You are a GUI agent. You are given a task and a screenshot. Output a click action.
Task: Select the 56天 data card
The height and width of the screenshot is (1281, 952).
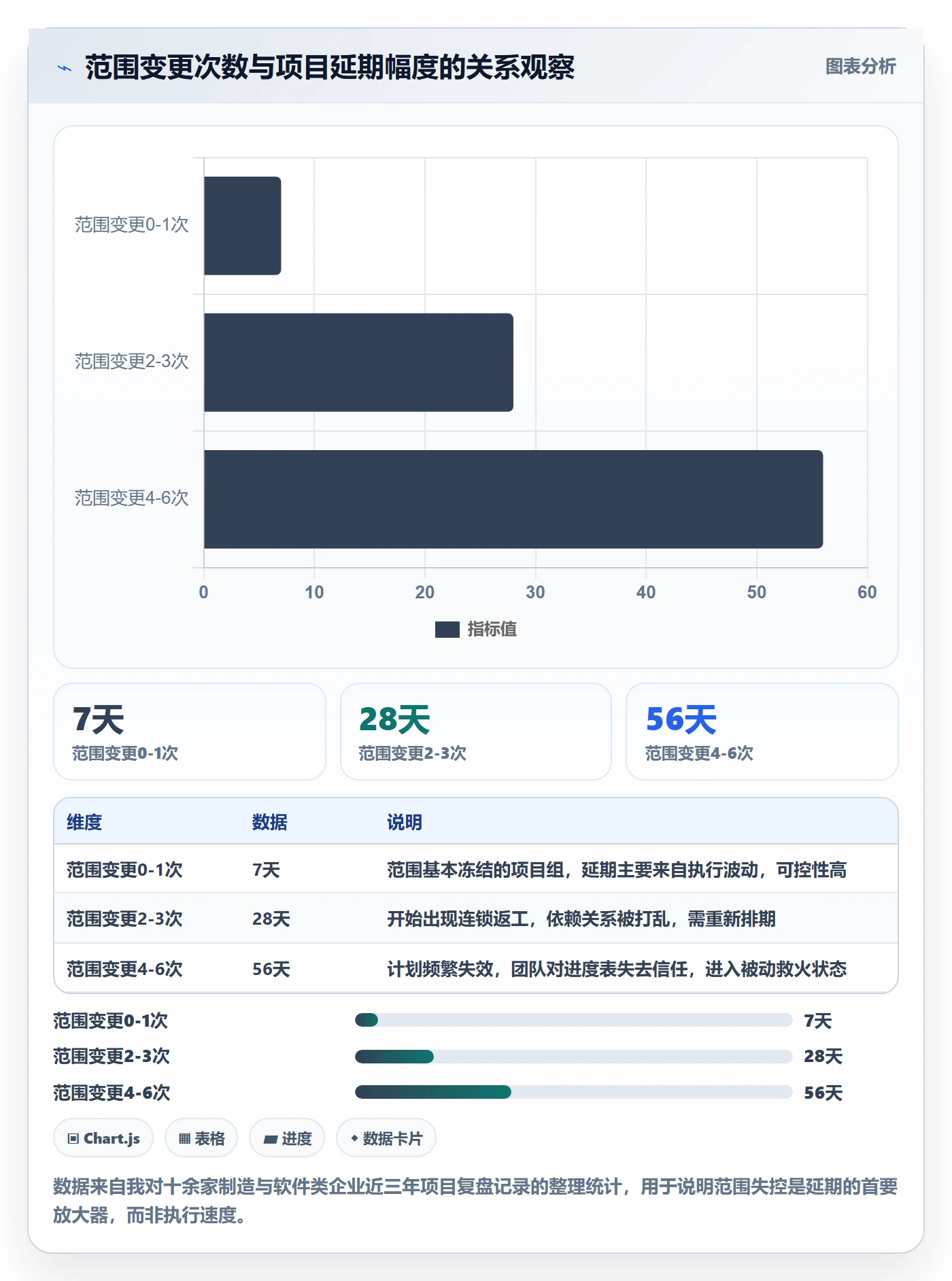(762, 732)
